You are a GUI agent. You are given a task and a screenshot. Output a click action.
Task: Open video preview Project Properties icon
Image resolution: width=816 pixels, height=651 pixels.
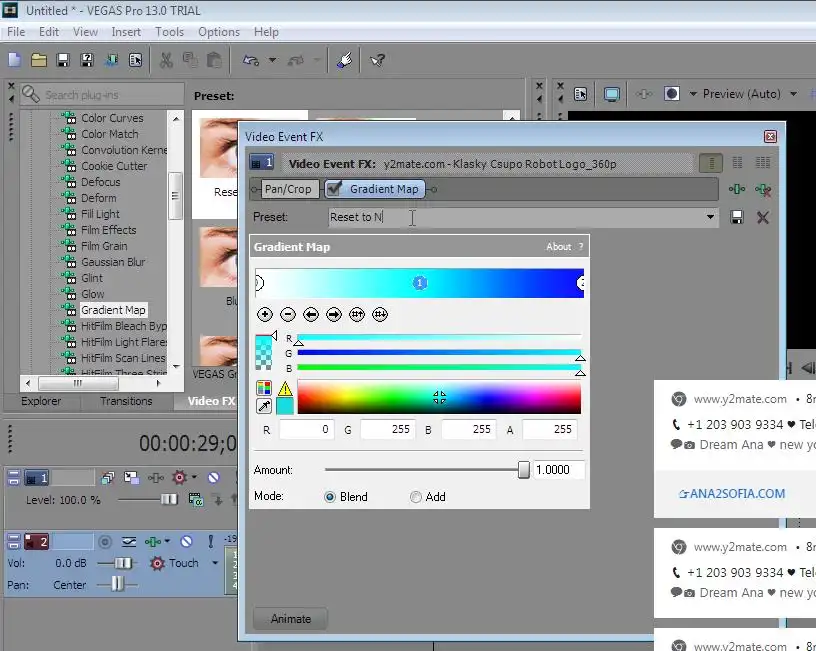click(580, 94)
